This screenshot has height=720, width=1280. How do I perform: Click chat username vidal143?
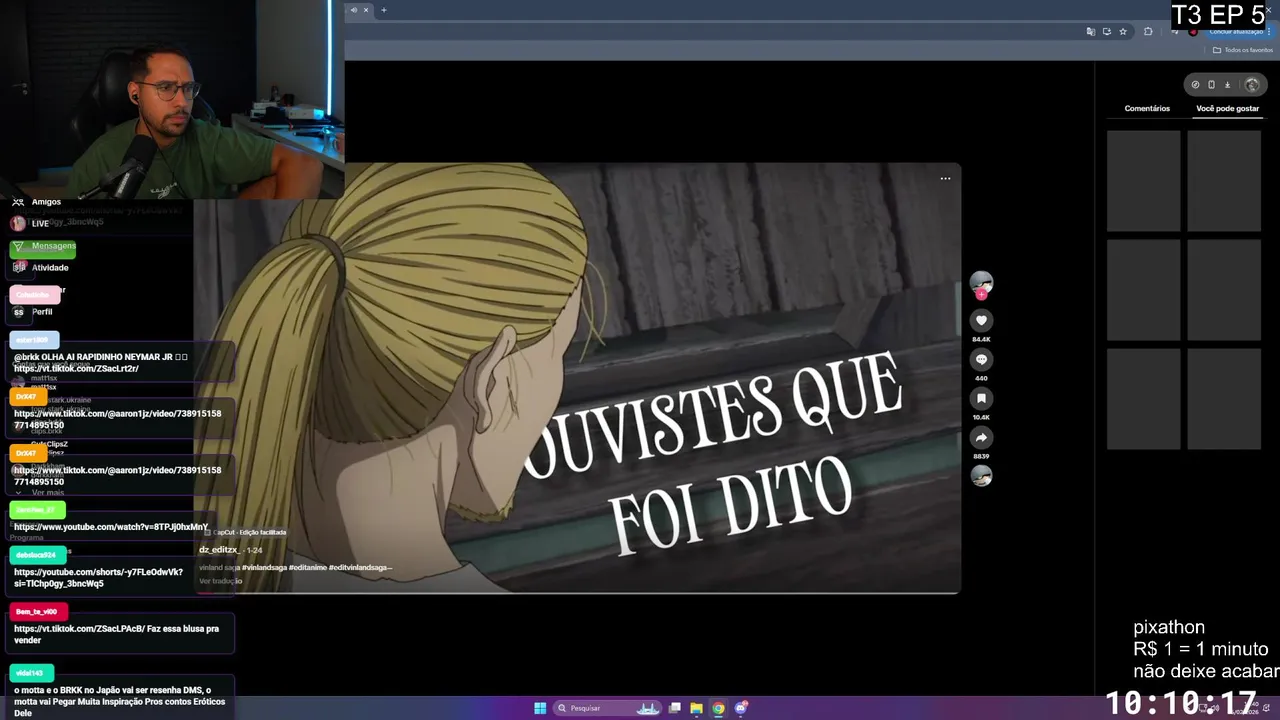30,673
